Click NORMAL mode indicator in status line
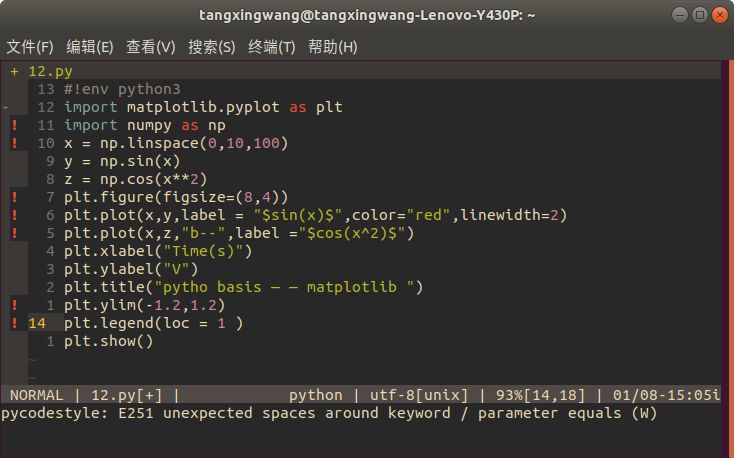The width and height of the screenshot is (734, 458). click(37, 395)
